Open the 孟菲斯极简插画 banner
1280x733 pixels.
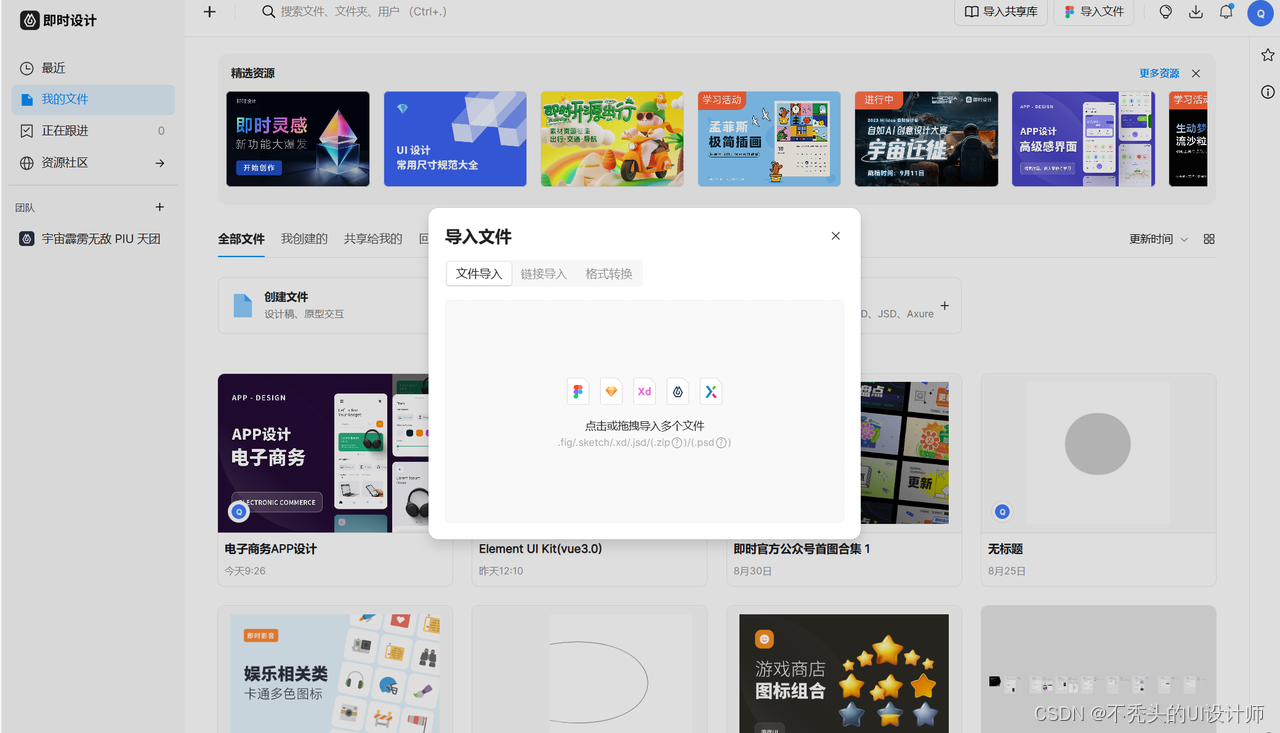coord(769,139)
